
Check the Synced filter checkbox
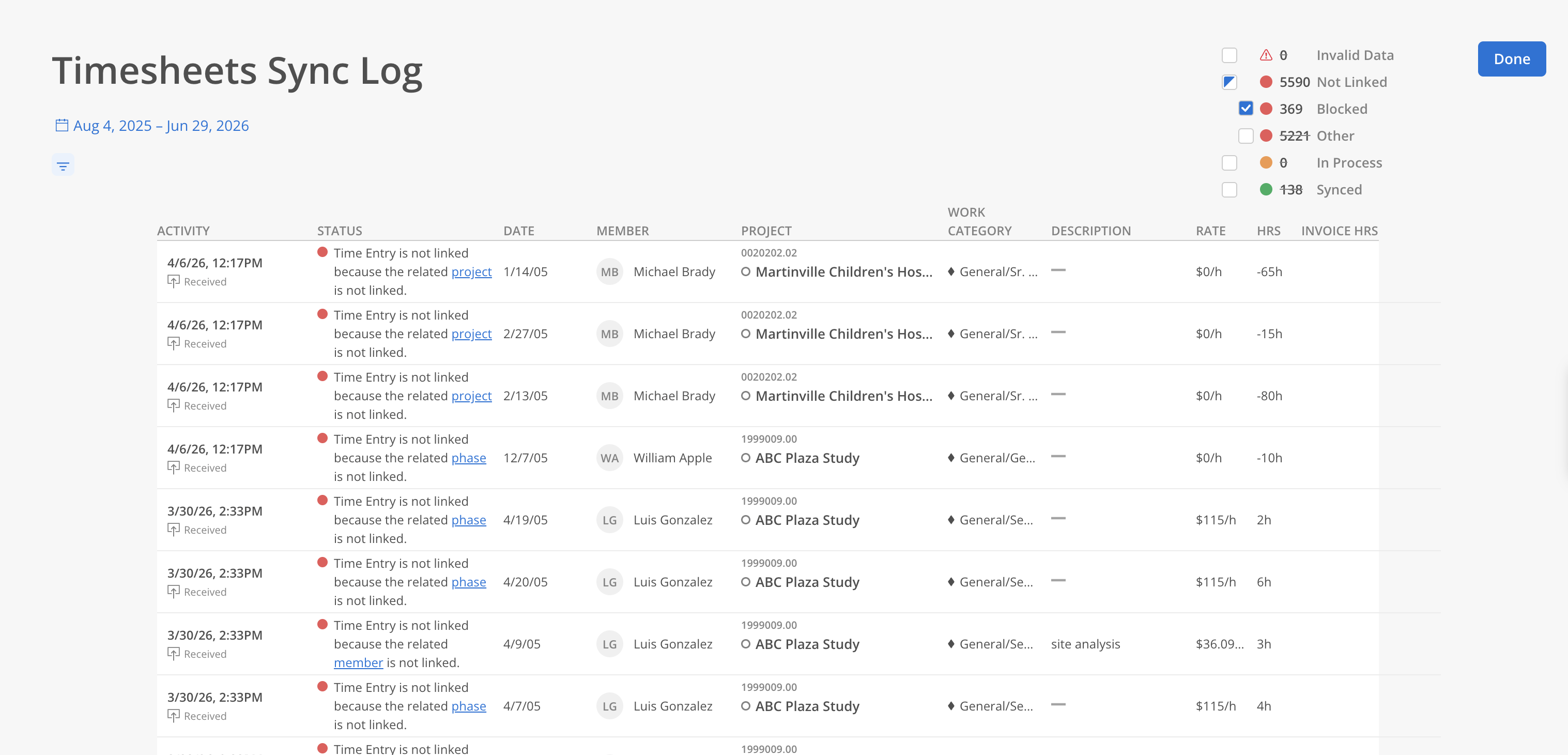pos(1229,189)
